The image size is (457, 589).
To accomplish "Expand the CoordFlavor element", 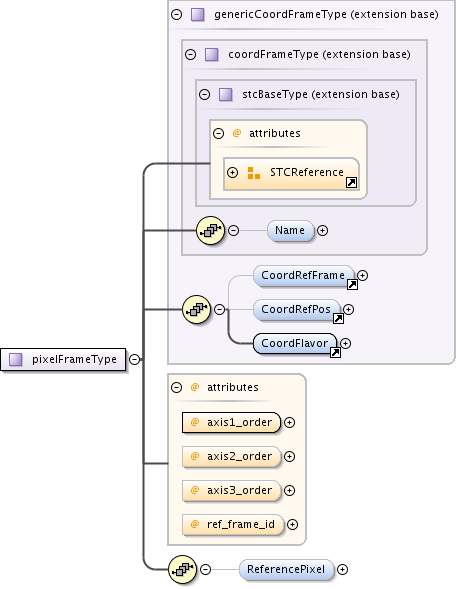I will [x=345, y=343].
